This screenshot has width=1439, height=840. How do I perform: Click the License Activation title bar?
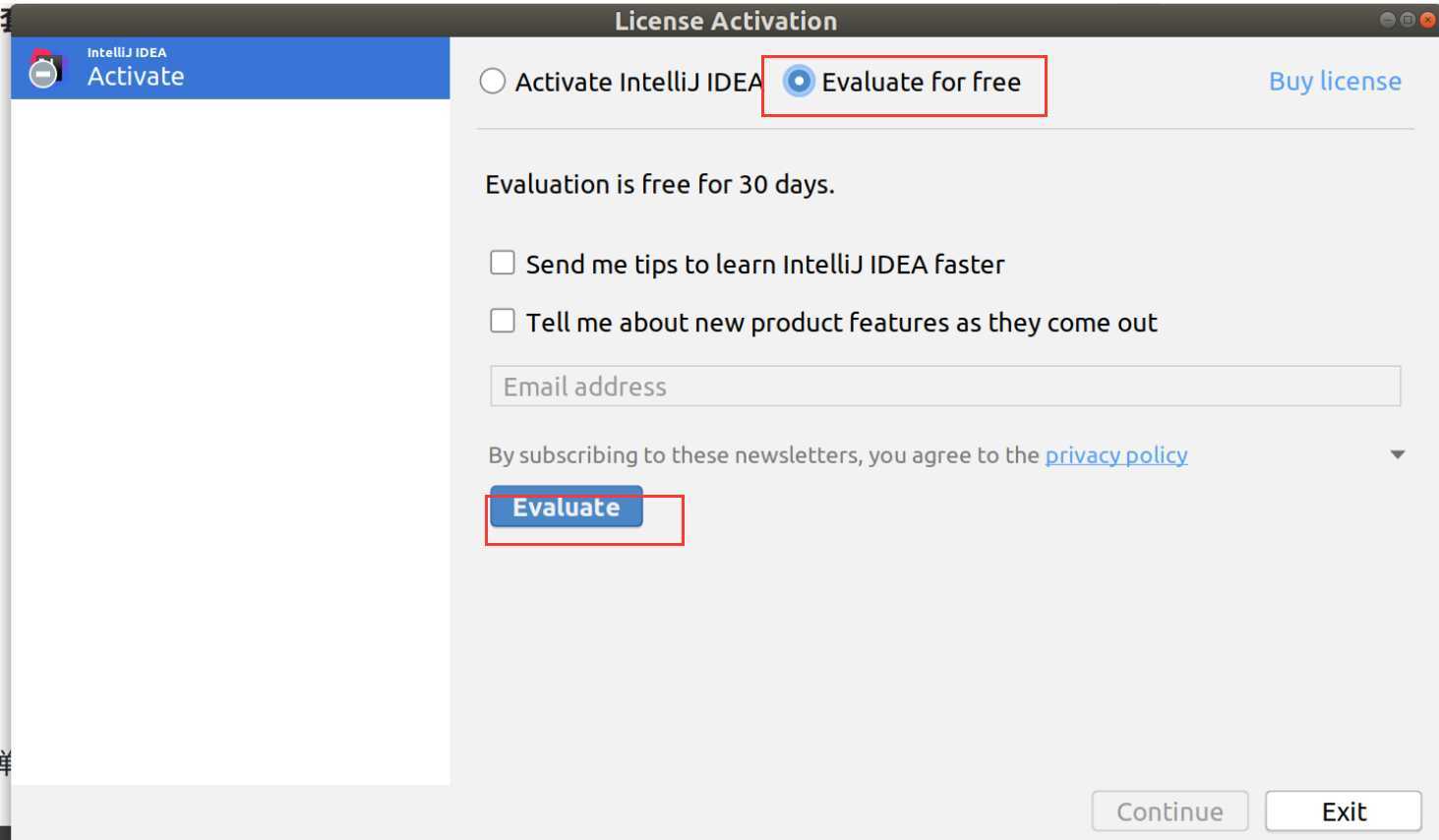pos(725,21)
